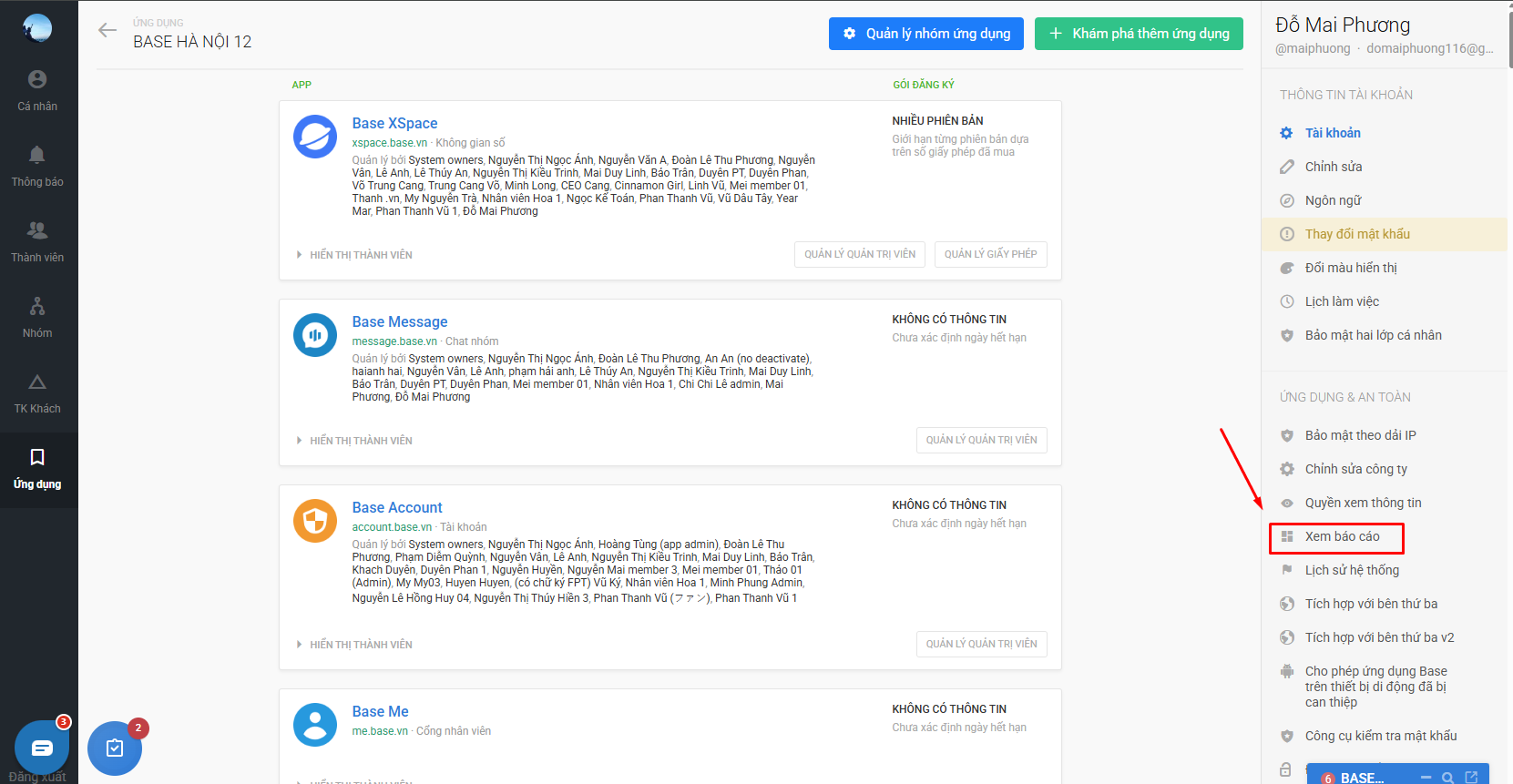
Task: Click QUẢN LÝ GIẤY PHÉP for Base XSpace
Action: (991, 254)
